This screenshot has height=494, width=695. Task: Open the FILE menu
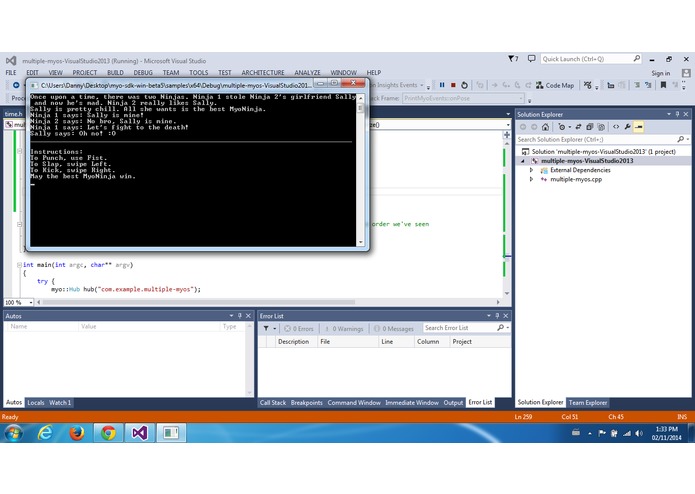[x=11, y=73]
